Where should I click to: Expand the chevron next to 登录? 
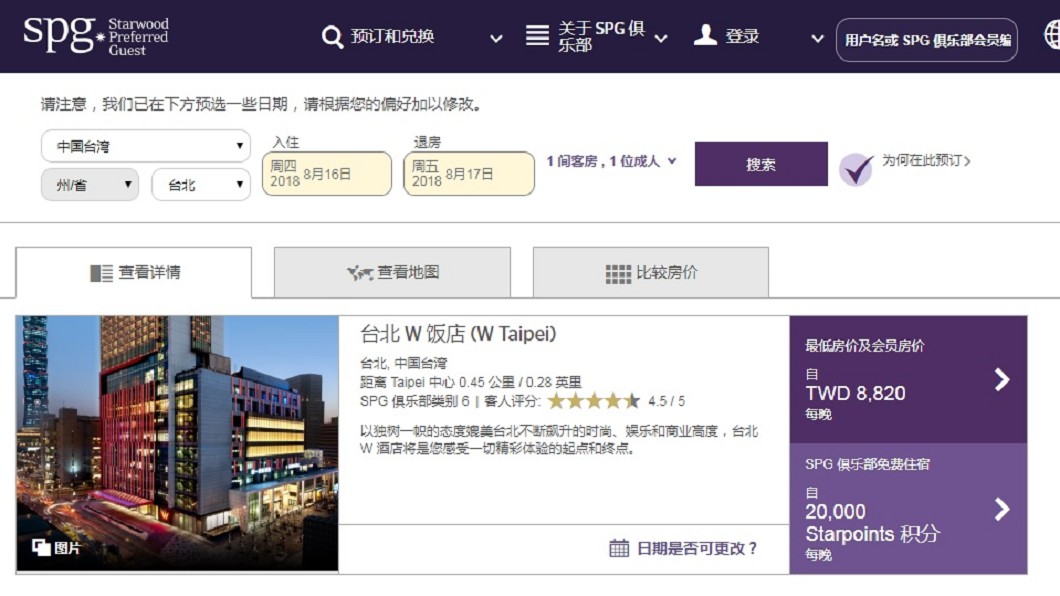click(817, 39)
